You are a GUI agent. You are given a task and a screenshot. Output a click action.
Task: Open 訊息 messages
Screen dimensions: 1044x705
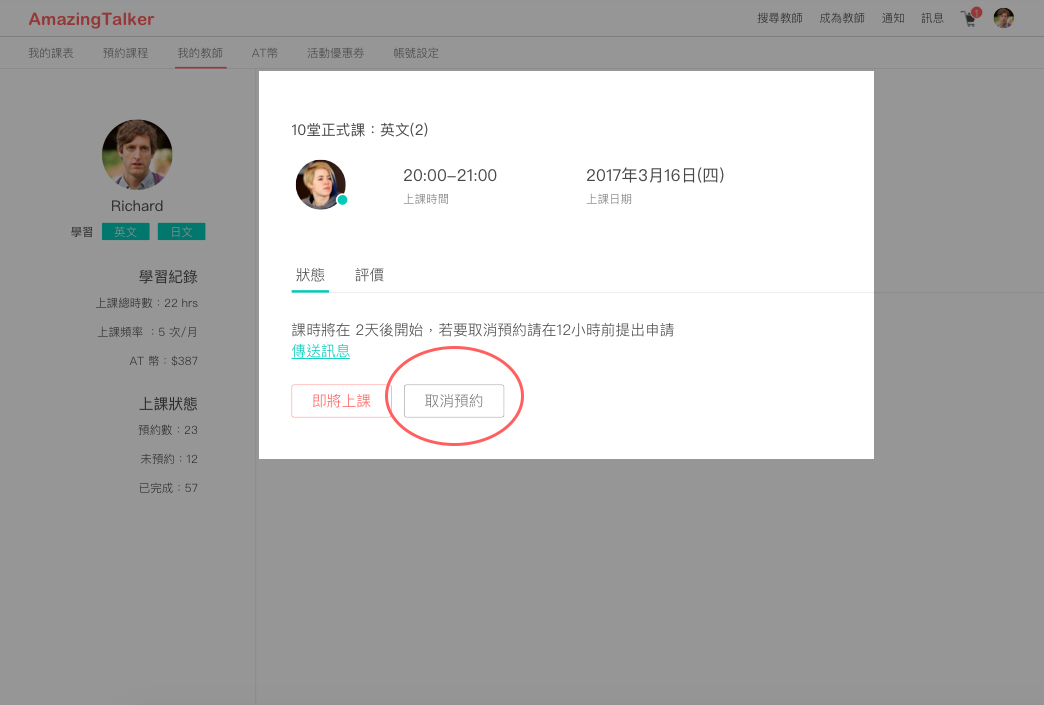pos(932,18)
